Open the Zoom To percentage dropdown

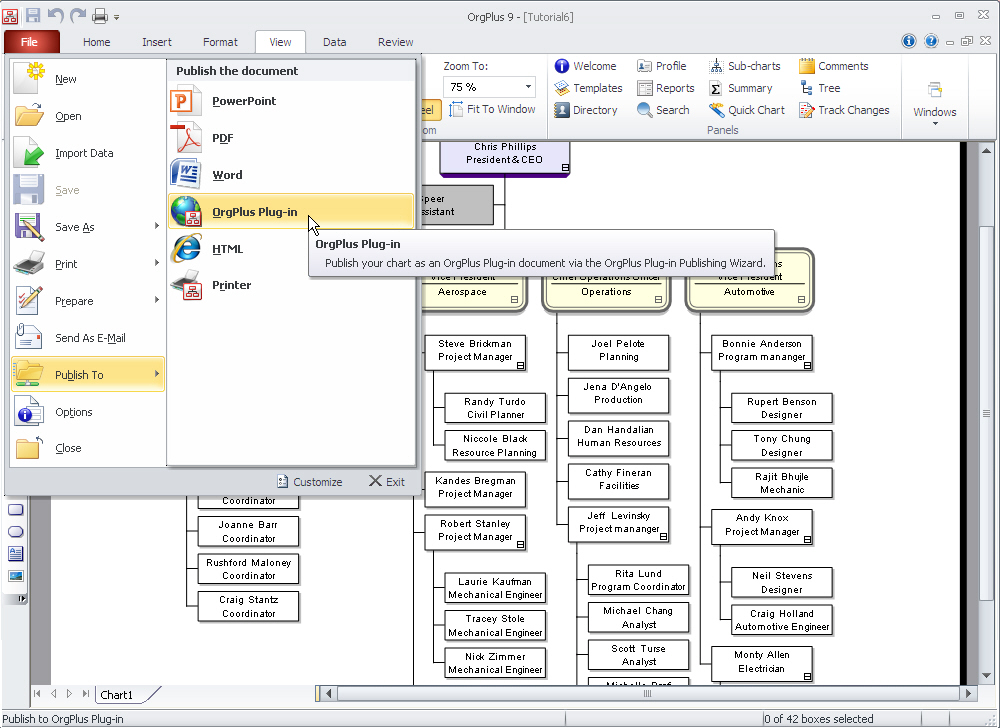[x=528, y=87]
